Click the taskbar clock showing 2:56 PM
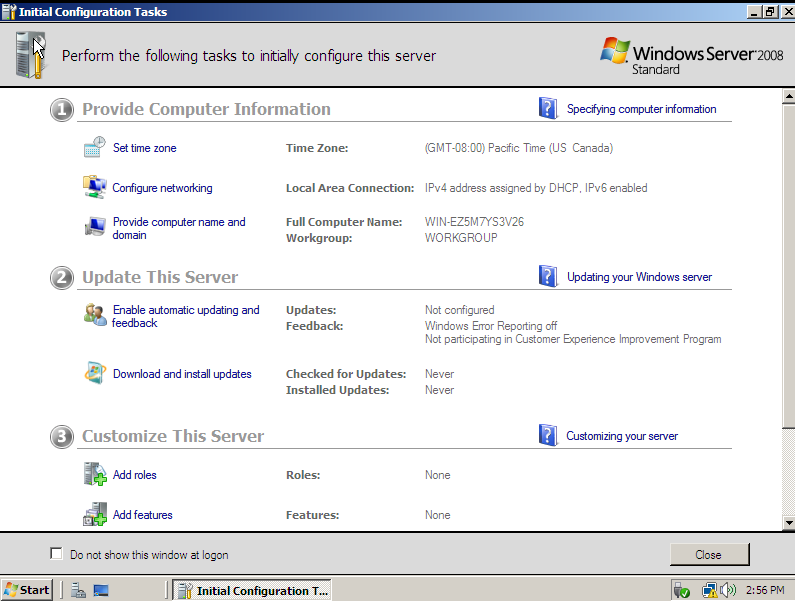Screen dimensions: 795x601 [765, 590]
